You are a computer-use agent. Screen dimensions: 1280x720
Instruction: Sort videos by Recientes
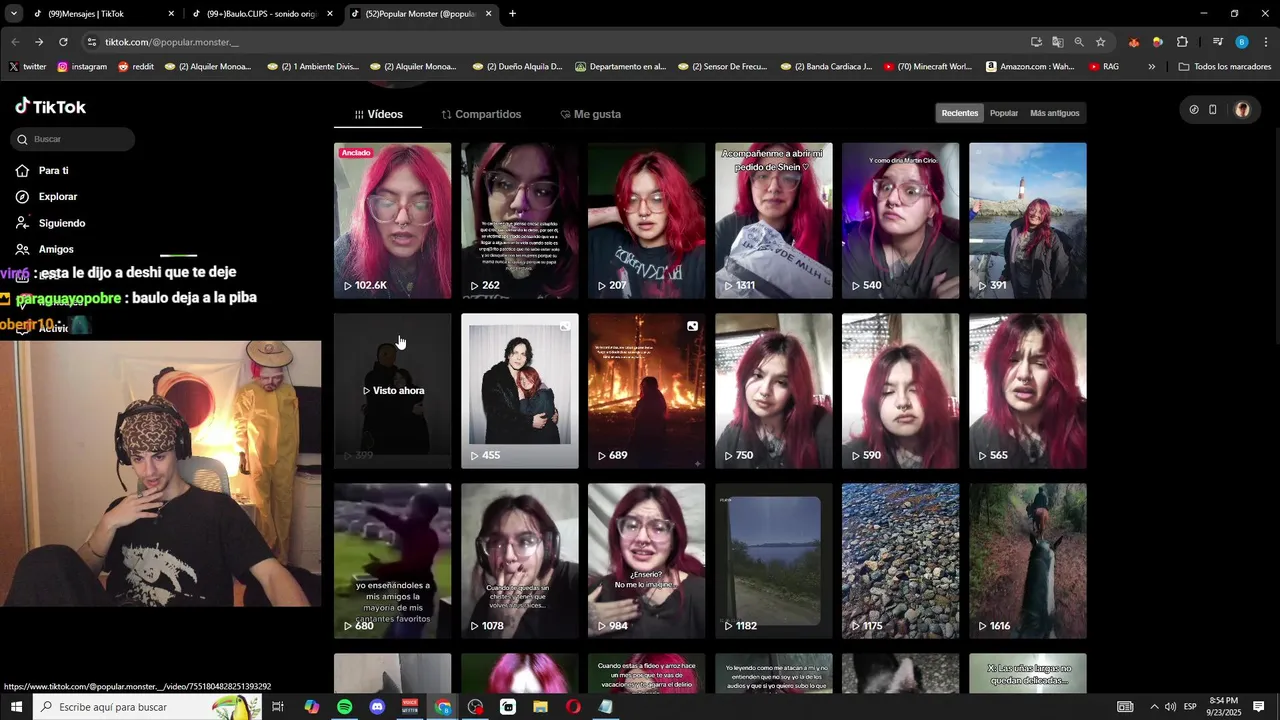960,113
